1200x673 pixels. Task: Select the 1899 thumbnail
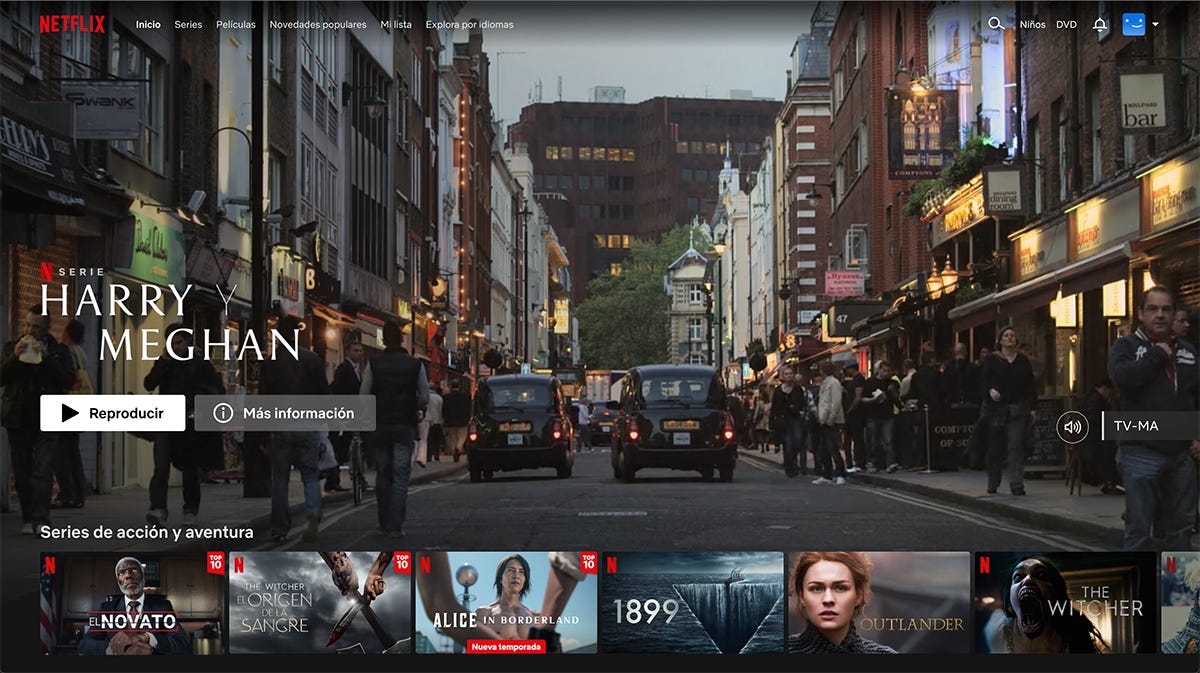click(x=693, y=603)
